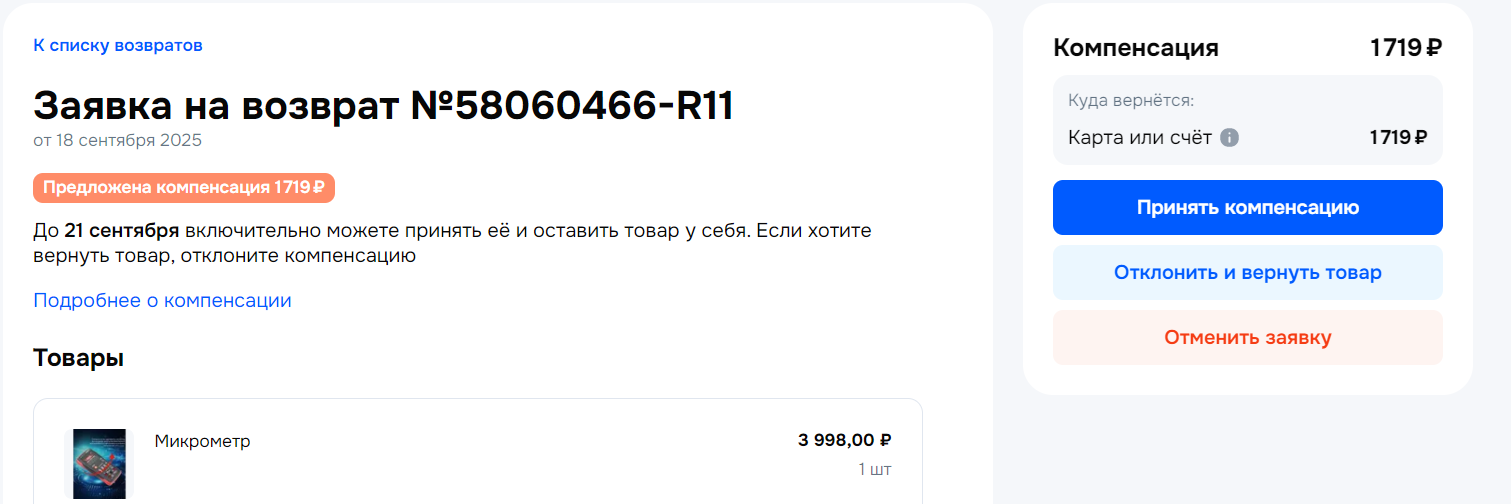Click the "Товары" section heading

tap(78, 358)
